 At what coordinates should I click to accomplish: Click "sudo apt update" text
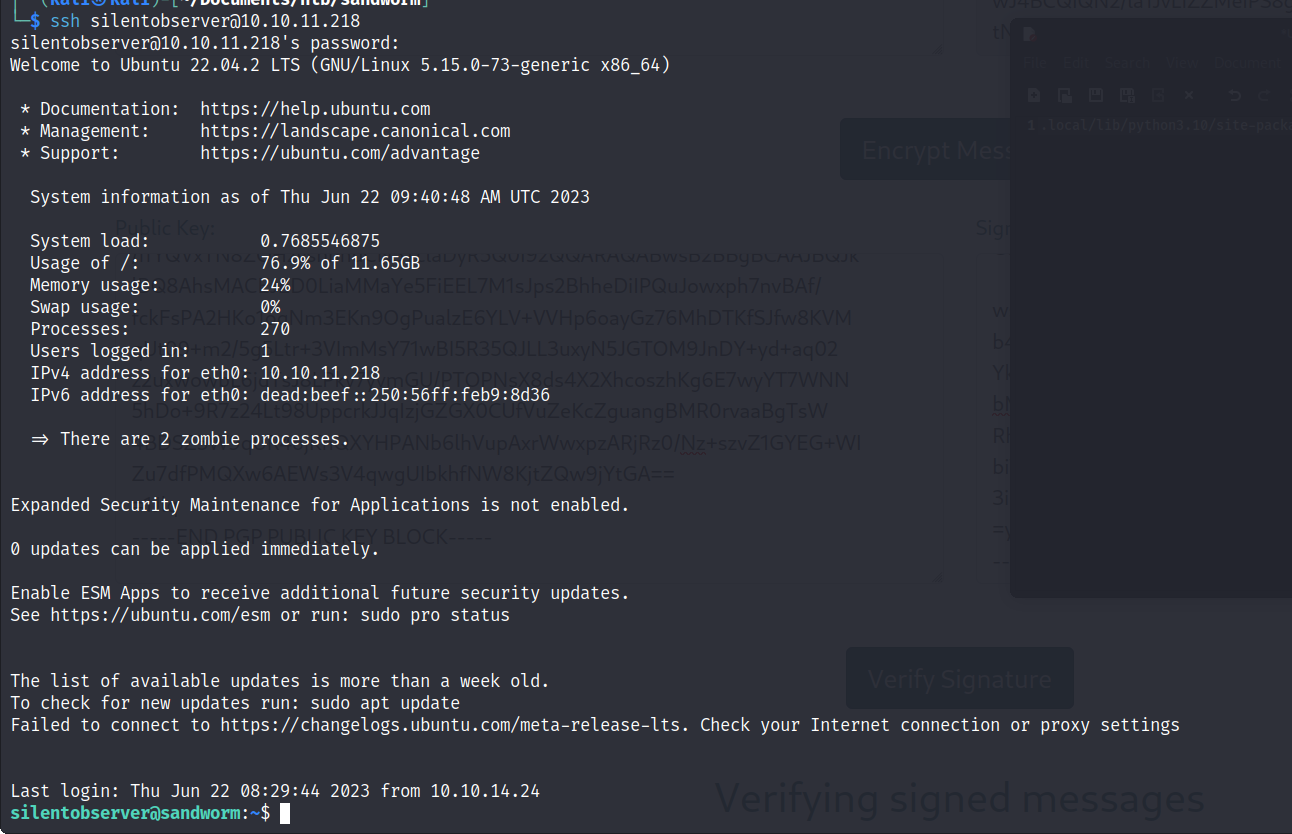(385, 703)
